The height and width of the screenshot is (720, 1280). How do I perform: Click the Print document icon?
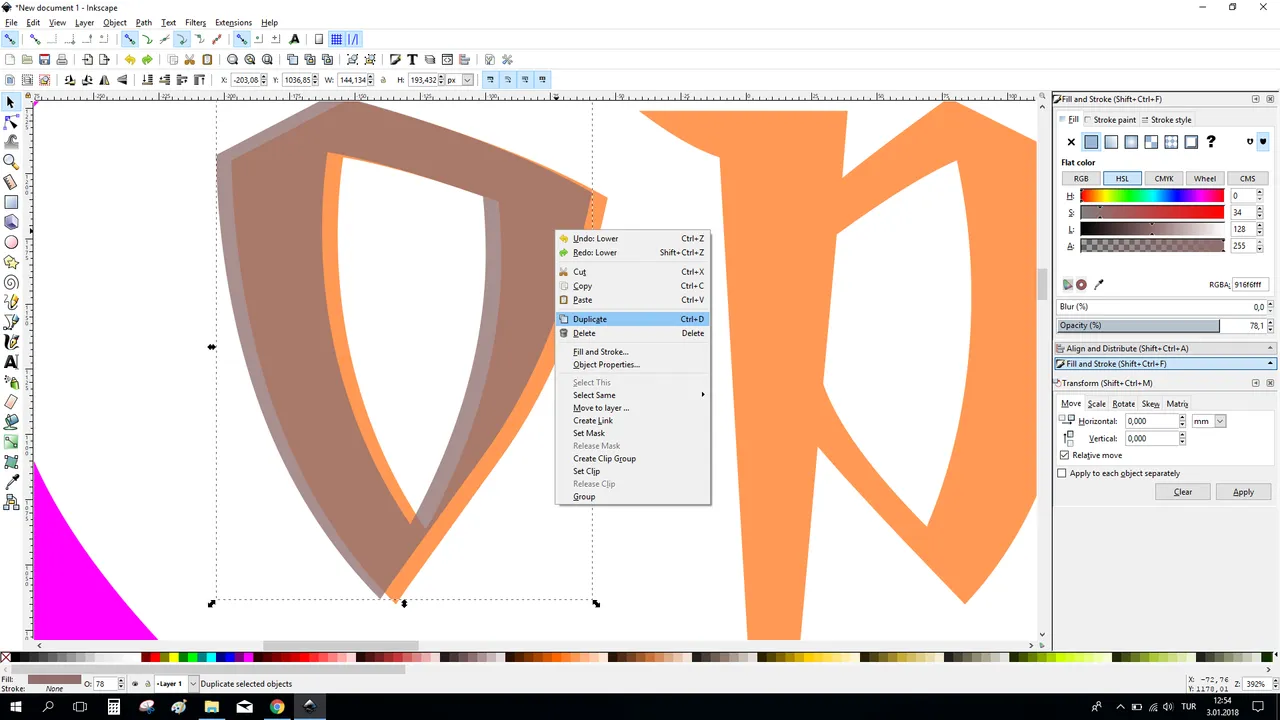pyautogui.click(x=62, y=60)
